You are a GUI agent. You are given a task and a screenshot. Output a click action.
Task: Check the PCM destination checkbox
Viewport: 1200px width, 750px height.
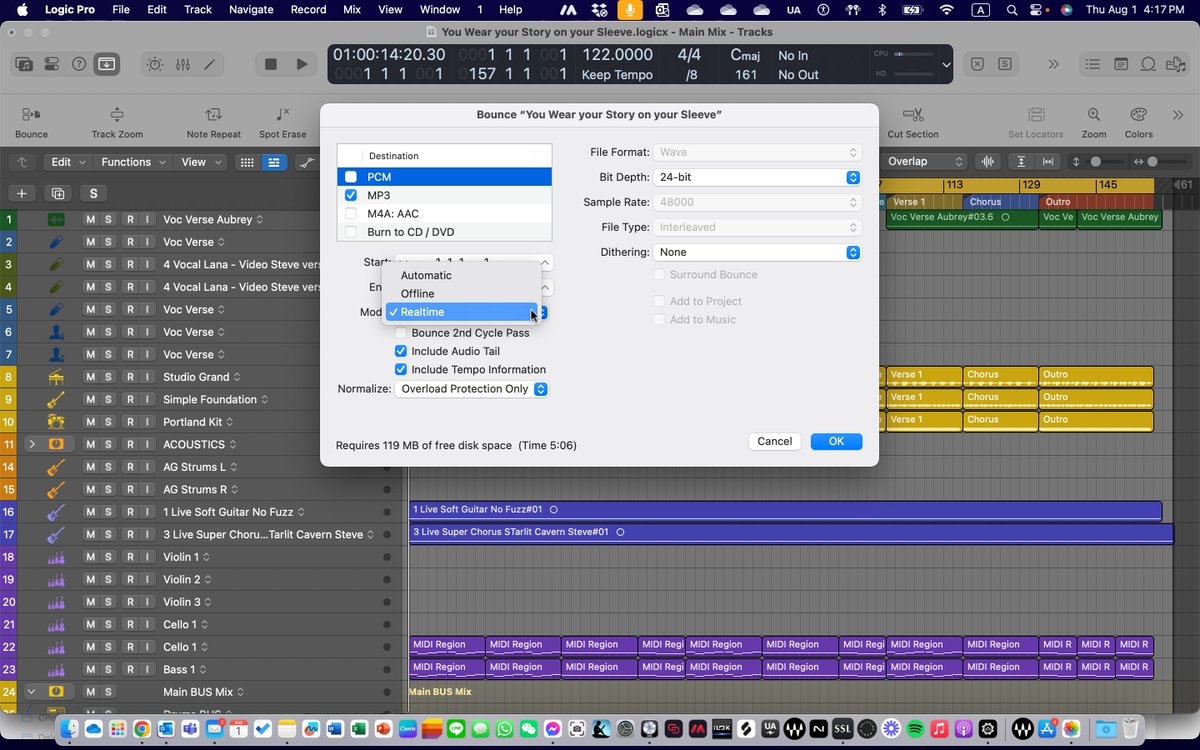351,177
